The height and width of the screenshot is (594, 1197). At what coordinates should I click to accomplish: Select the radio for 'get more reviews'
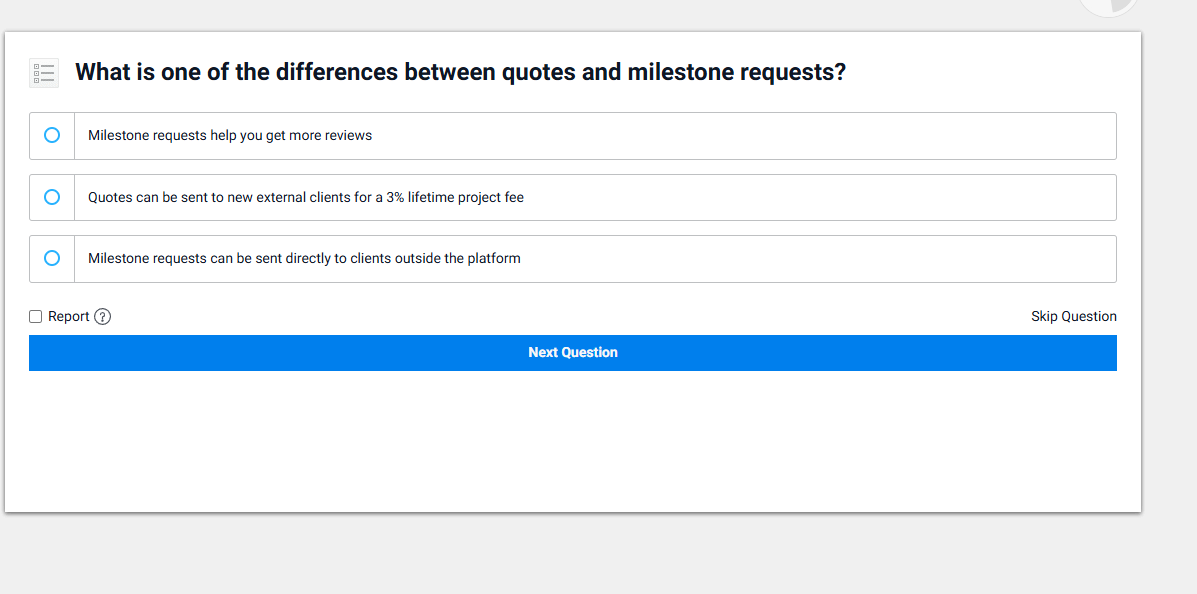(x=52, y=135)
